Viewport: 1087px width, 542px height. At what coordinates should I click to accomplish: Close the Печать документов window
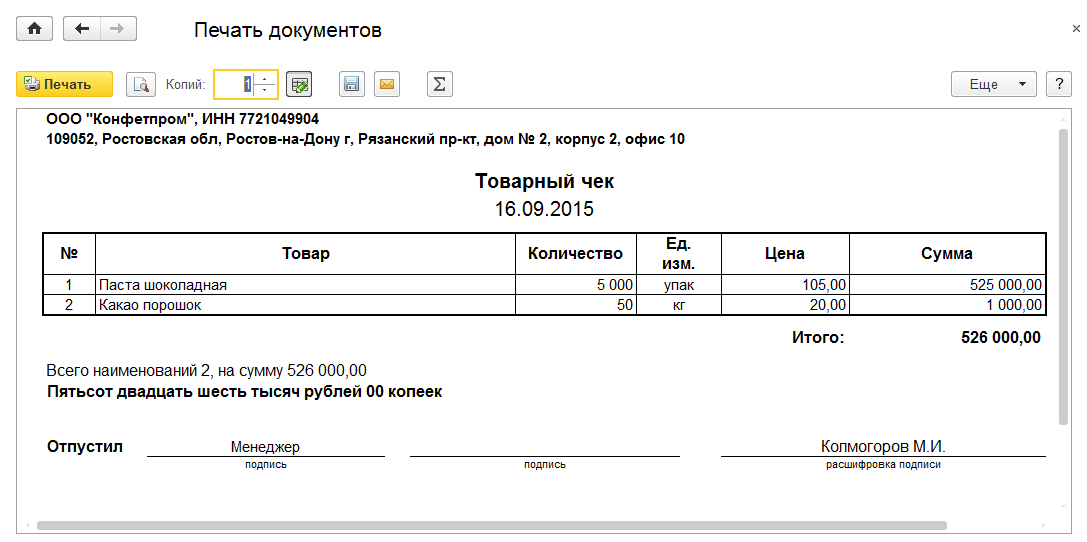tap(1075, 30)
